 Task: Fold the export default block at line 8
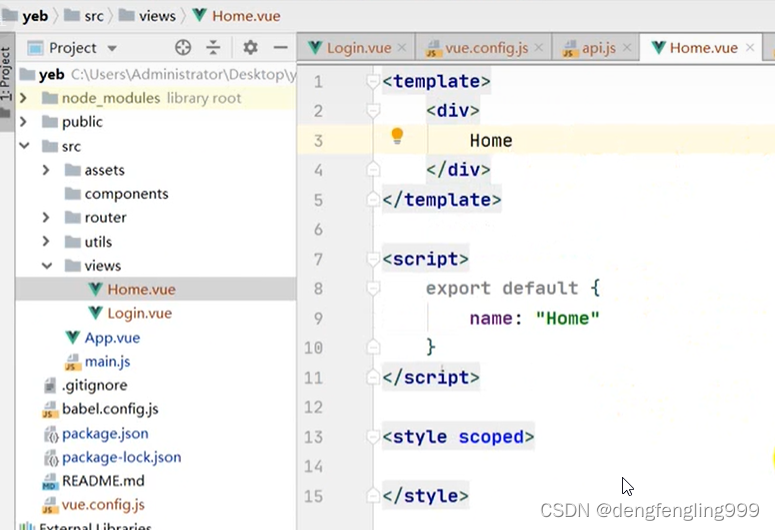[373, 289]
